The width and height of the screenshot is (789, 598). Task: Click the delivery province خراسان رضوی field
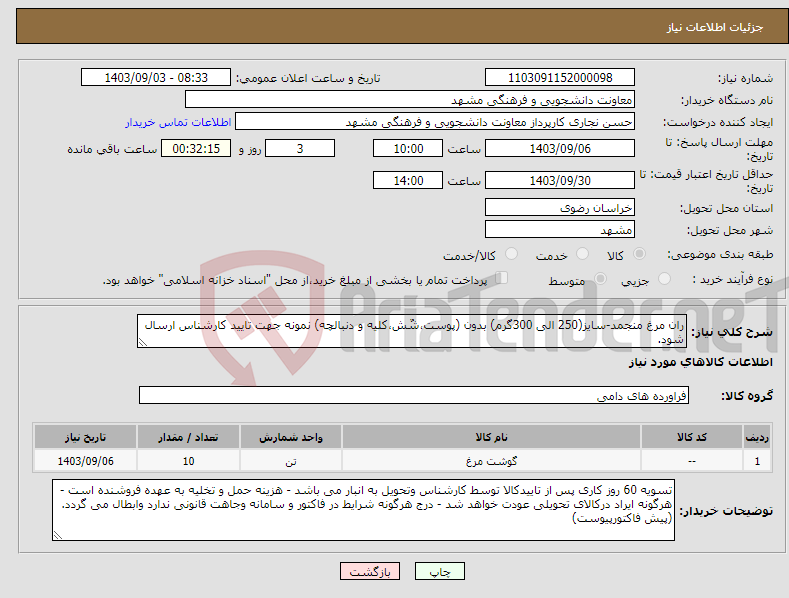pos(560,207)
